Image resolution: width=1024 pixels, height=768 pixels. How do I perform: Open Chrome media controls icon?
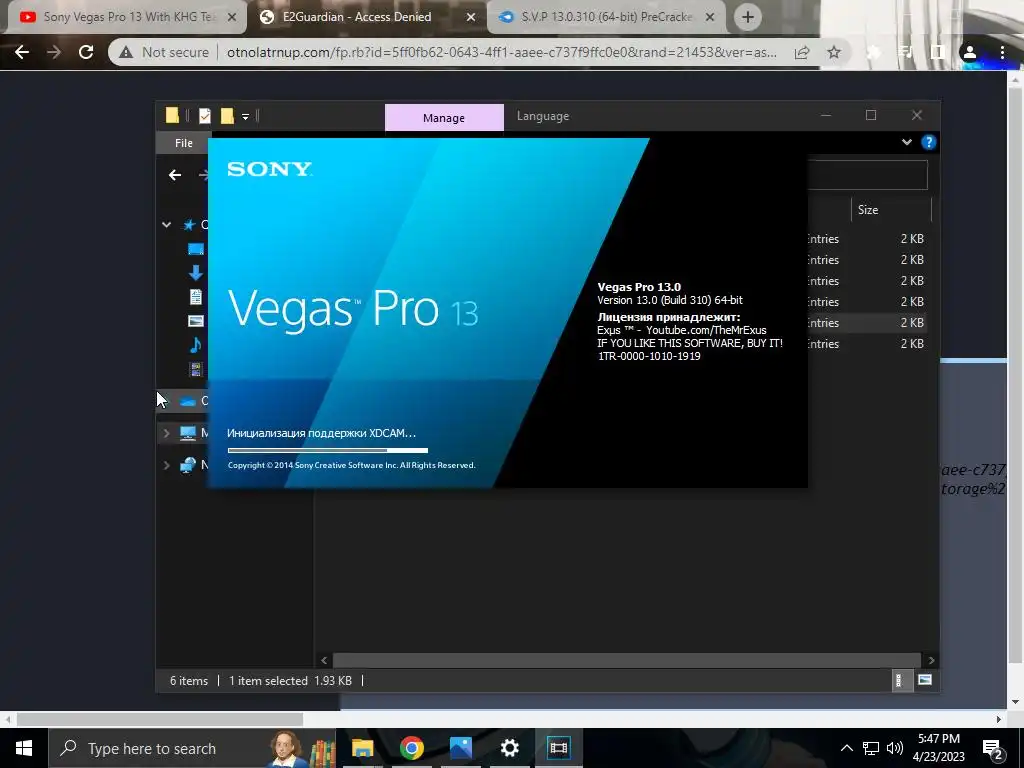point(905,52)
